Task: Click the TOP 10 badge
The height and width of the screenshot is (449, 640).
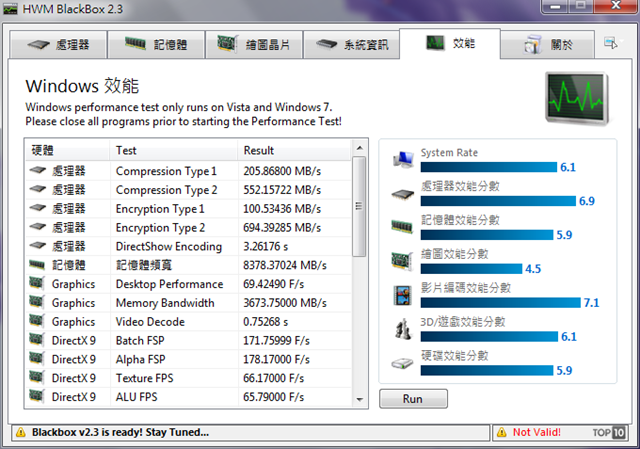Action: [609, 432]
